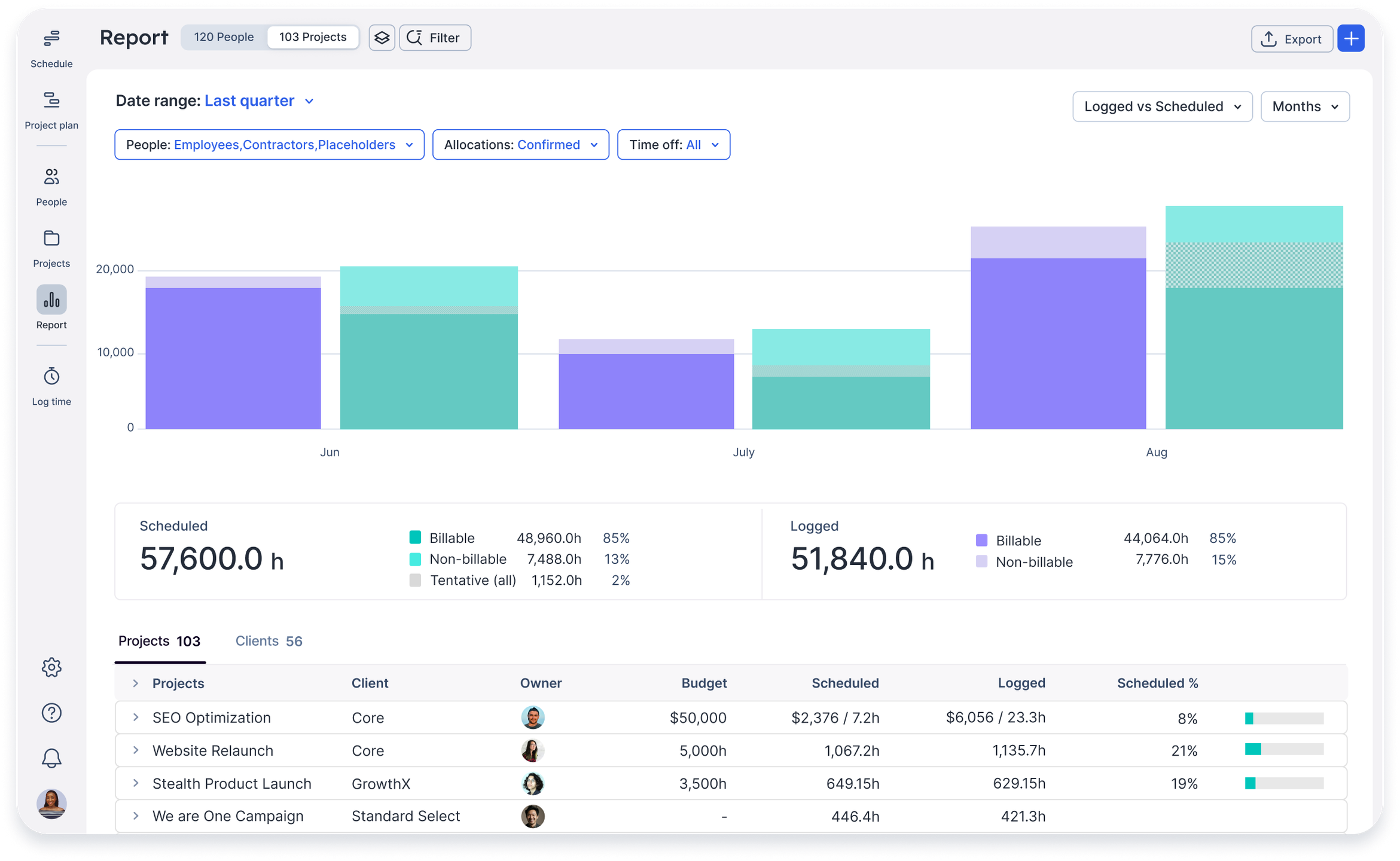Open the Allocations: Confirmed dropdown
Viewport: 1400px width, 861px height.
click(x=520, y=145)
